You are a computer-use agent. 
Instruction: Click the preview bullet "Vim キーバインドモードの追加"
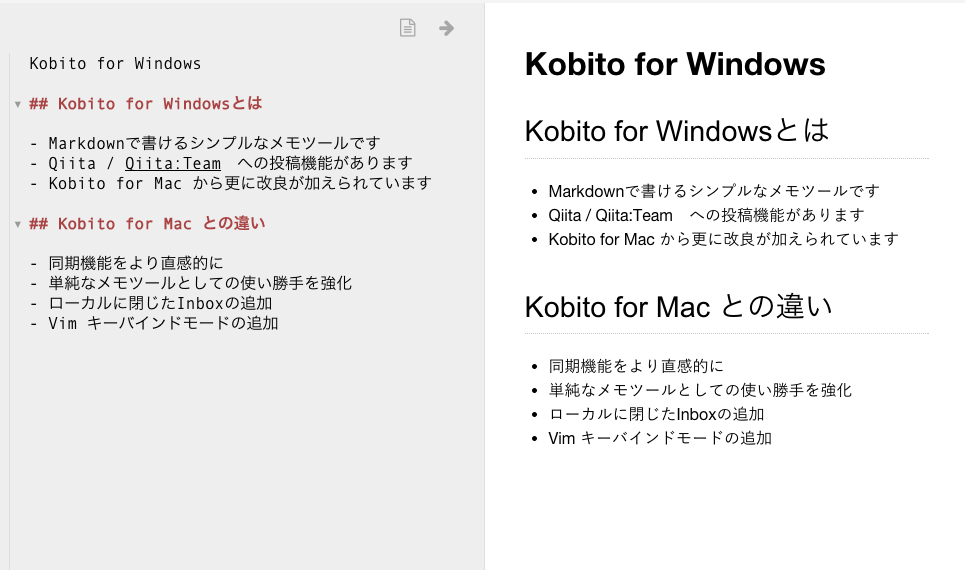(660, 438)
